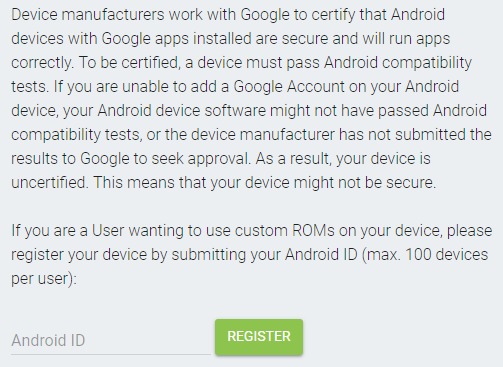Screen dimensions: 503x367
Task: Click the phrase 'register your device by submitting'
Action: (x=129, y=255)
